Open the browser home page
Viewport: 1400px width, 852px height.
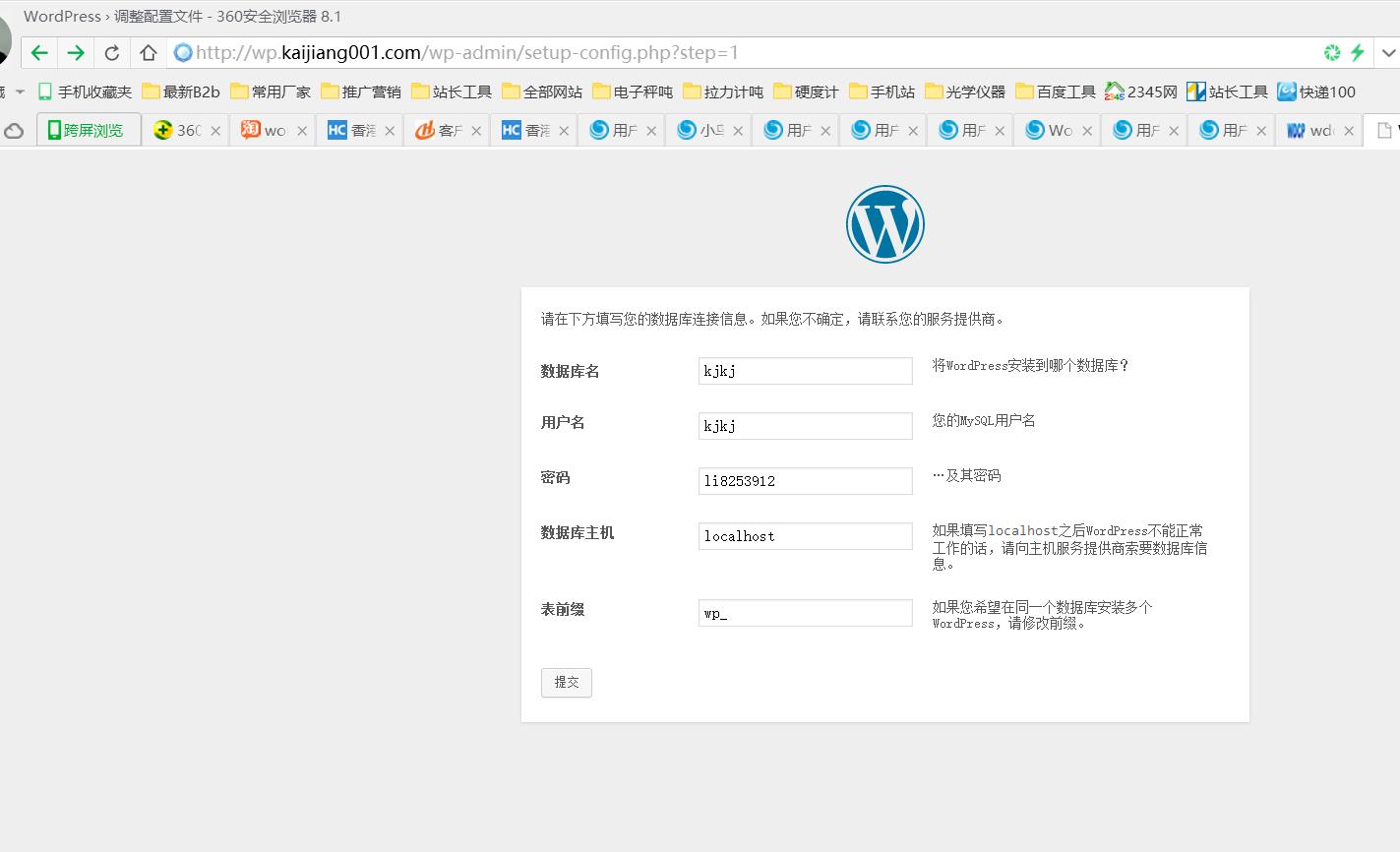click(148, 53)
